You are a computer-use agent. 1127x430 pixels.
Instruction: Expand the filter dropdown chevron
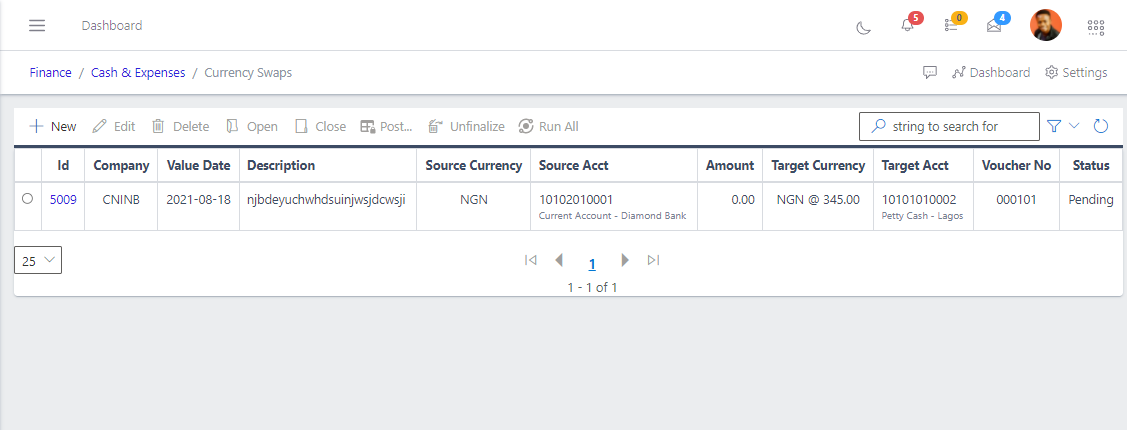pos(1075,126)
